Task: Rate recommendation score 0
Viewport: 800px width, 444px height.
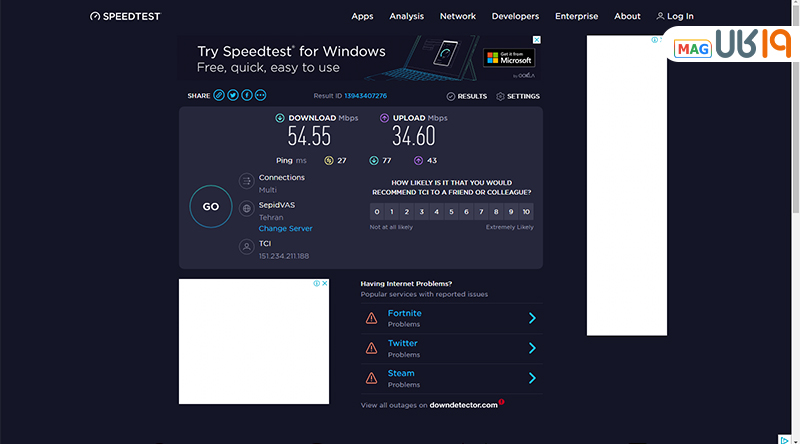Action: 377,212
